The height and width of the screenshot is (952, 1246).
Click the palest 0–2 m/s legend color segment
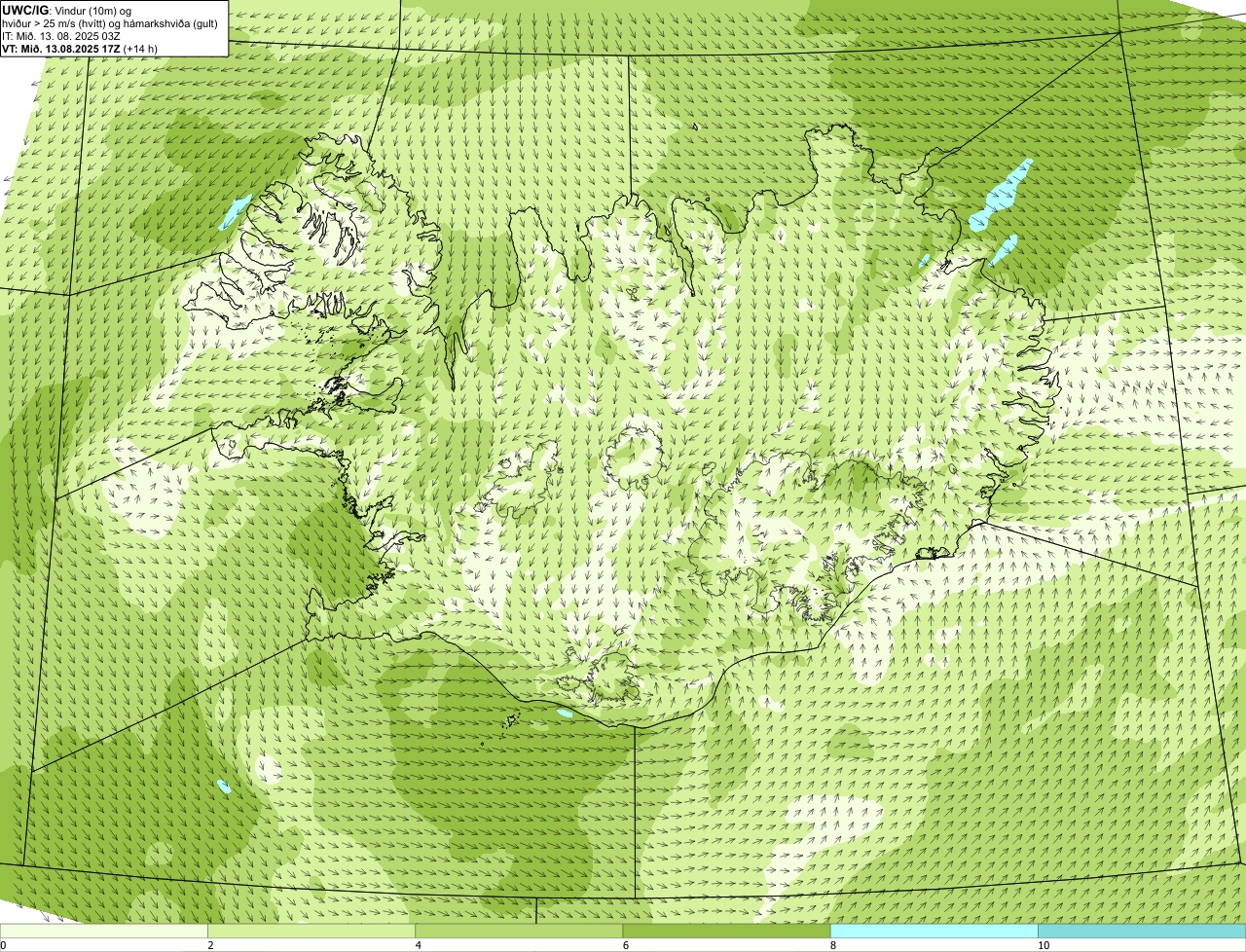pos(103,932)
